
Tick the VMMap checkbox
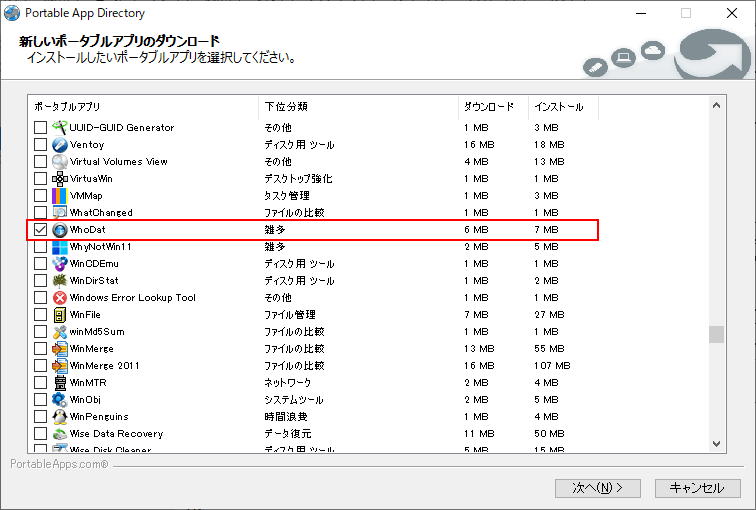coord(40,196)
